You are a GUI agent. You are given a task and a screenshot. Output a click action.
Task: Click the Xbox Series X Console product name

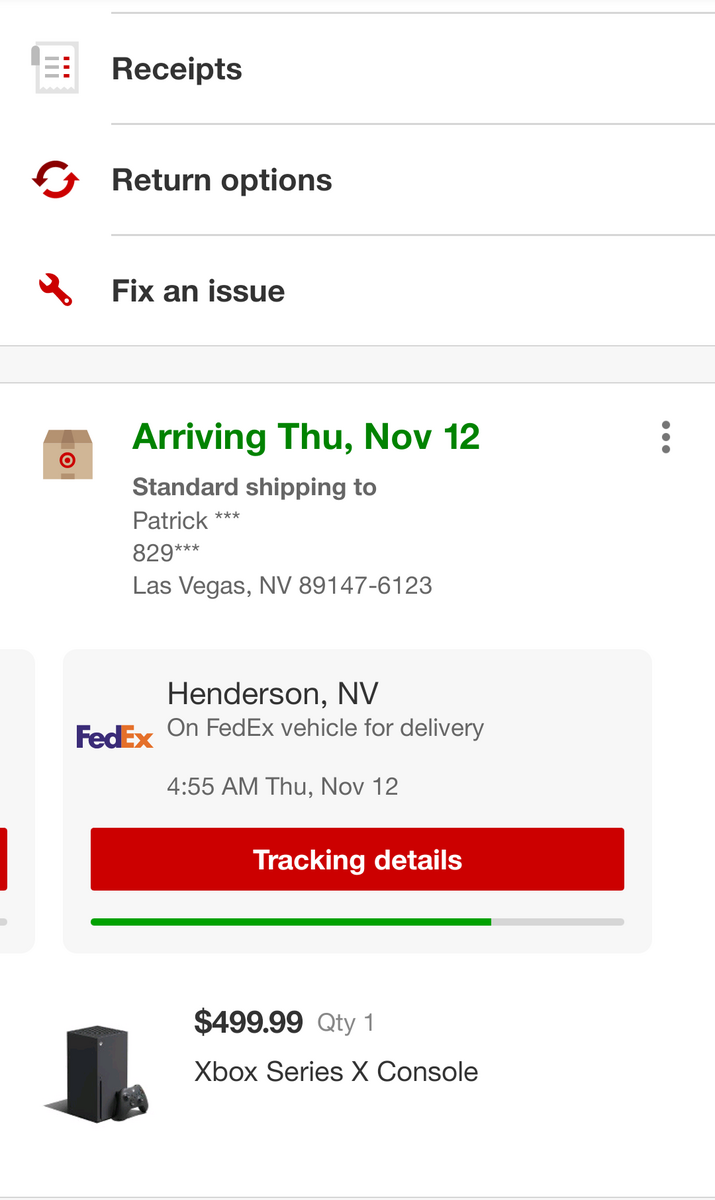click(336, 1072)
